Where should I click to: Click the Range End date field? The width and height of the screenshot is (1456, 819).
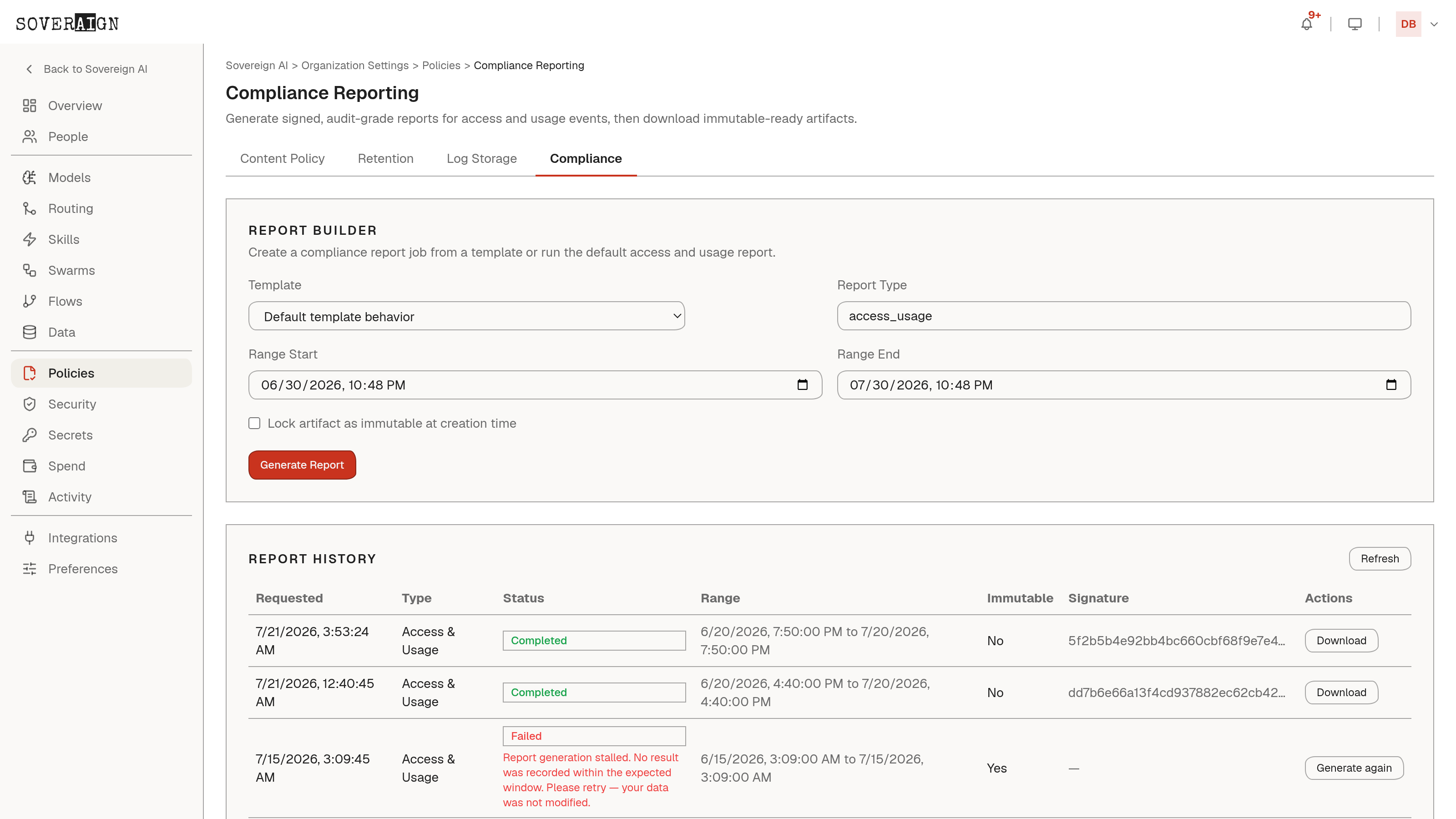coord(1124,385)
